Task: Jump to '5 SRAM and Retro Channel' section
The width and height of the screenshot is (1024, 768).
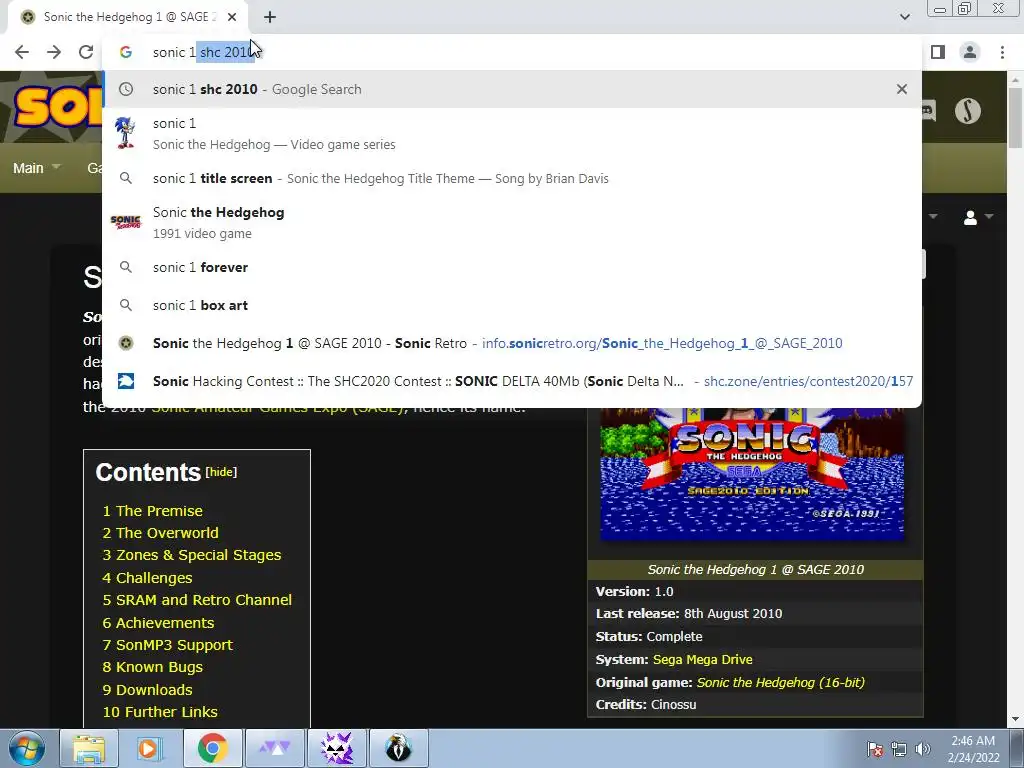Action: (197, 600)
